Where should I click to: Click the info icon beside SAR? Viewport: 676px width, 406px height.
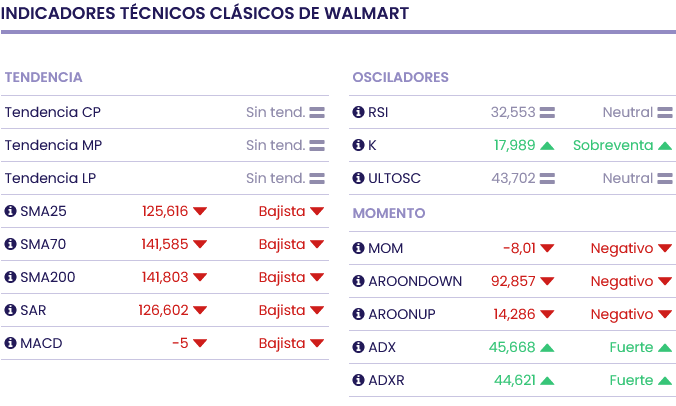click(11, 310)
